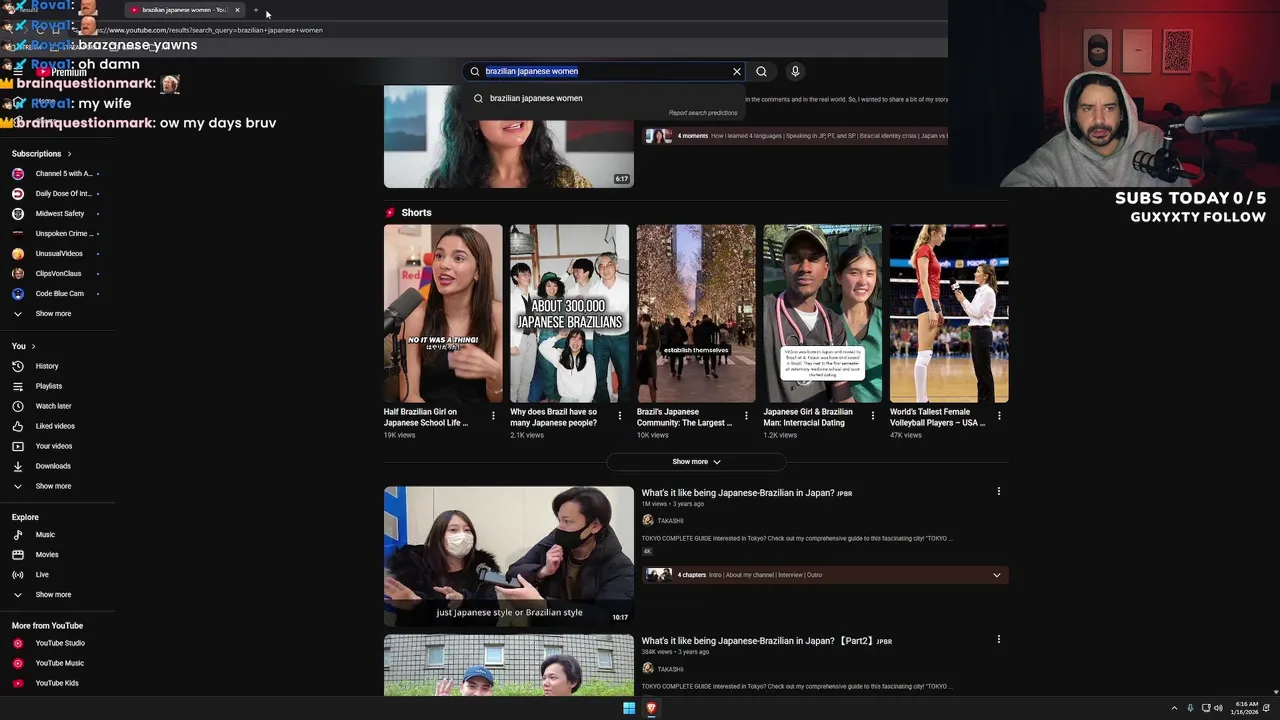Viewport: 1280px width, 720px height.
Task: Expand the 4 chapters dropdown
Action: pyautogui.click(x=996, y=575)
